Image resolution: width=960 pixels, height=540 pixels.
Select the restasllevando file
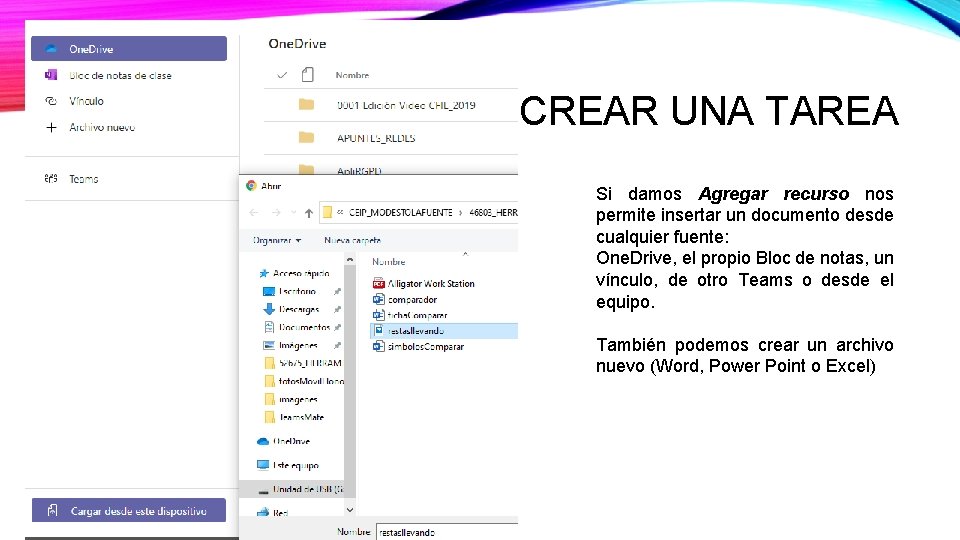(x=416, y=331)
